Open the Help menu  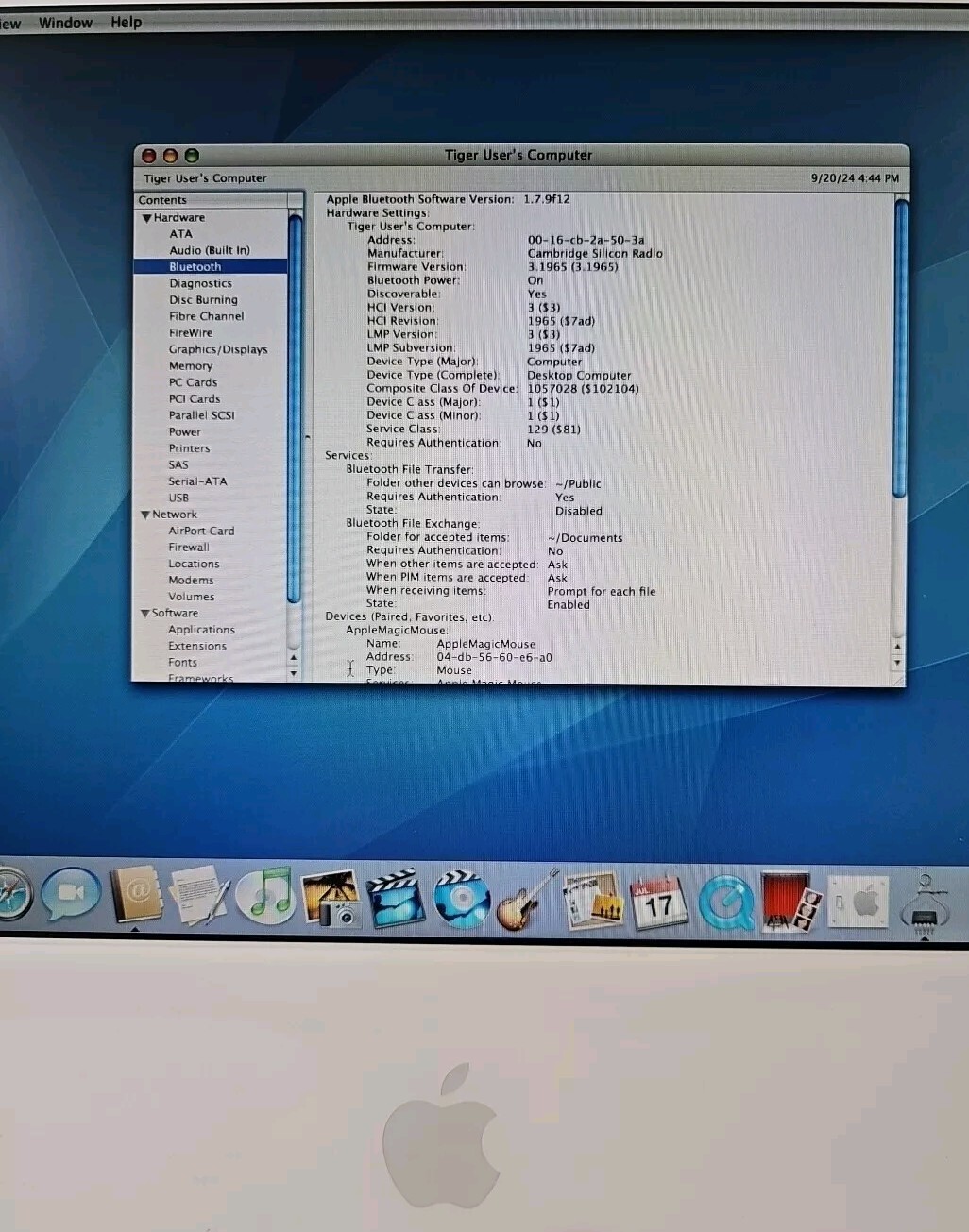pos(126,22)
